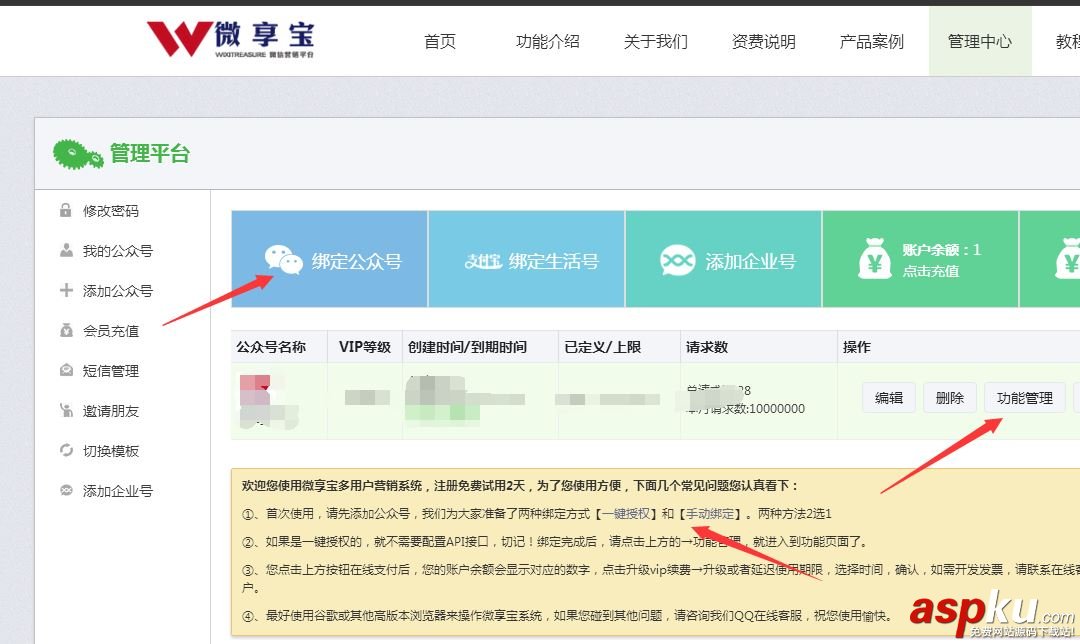Switch to the 管理中心 tab

pos(979,41)
